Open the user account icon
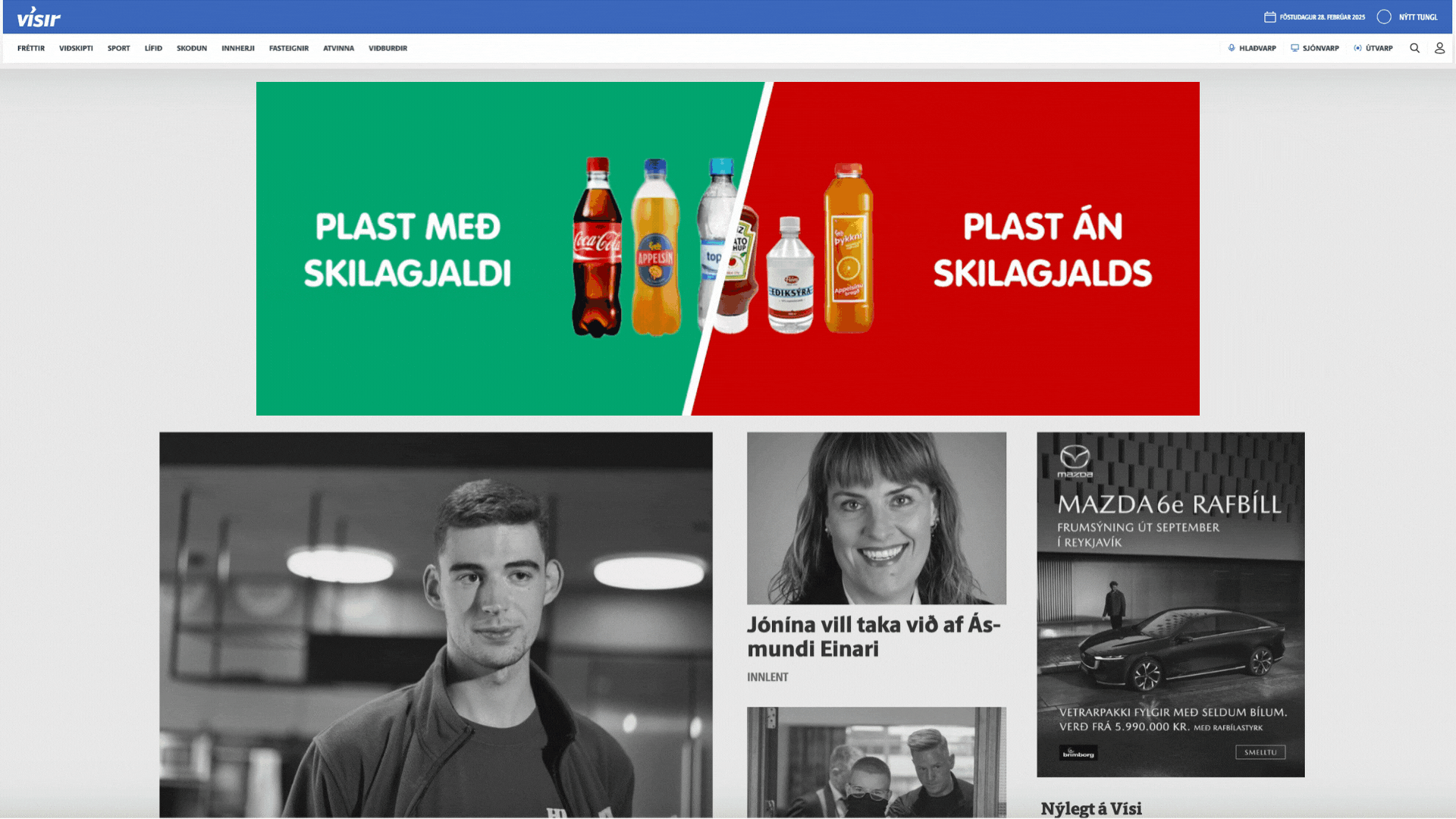 pos(1439,48)
